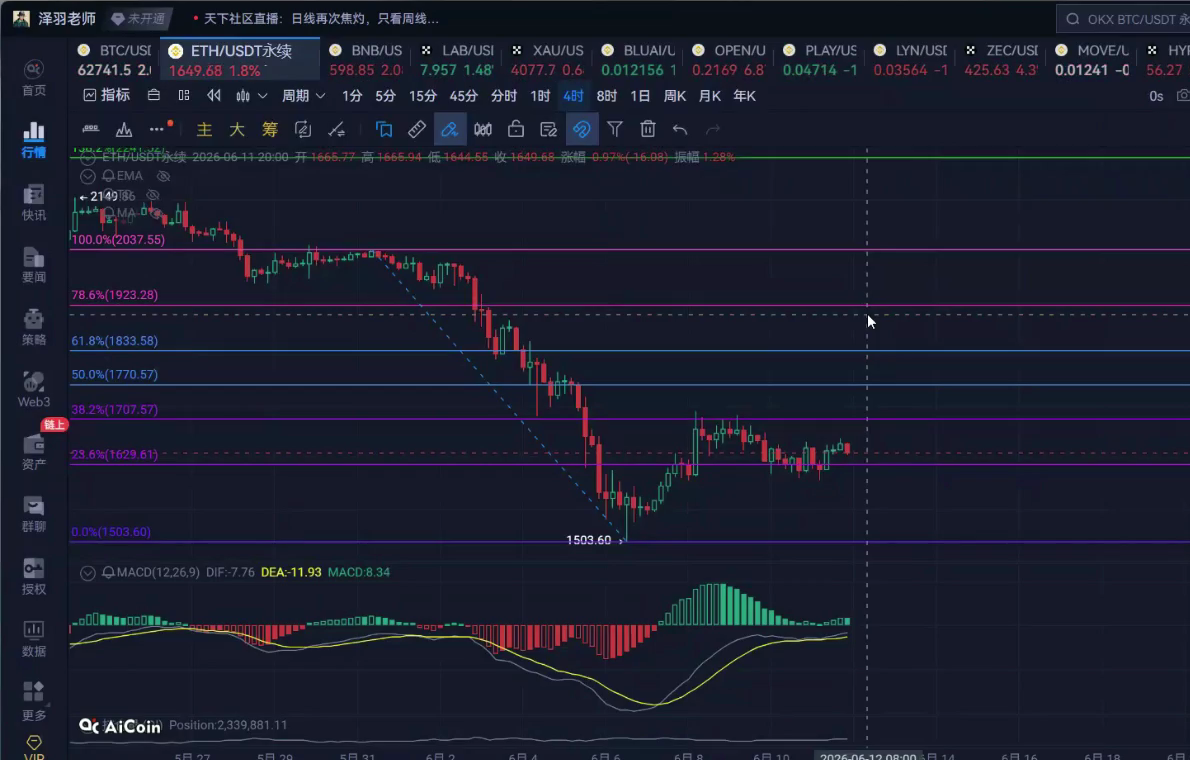The height and width of the screenshot is (760, 1190).
Task: Toggle the magnet snap mode
Action: tap(582, 129)
